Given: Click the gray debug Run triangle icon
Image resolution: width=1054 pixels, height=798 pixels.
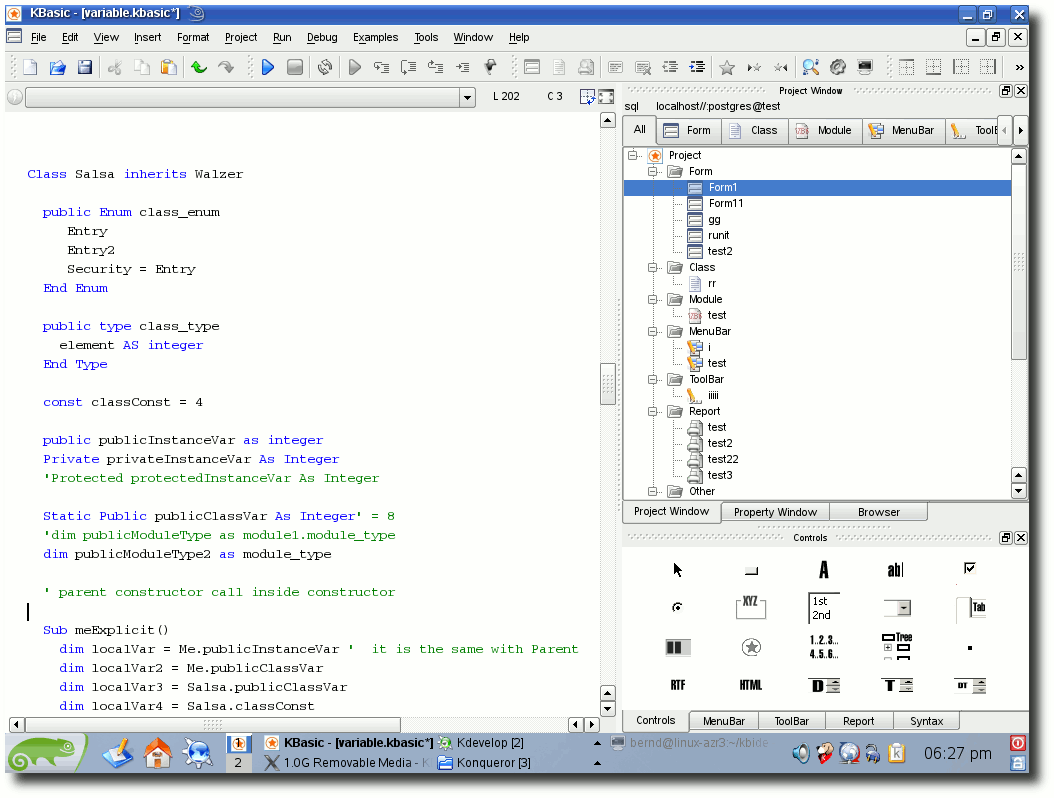Looking at the screenshot, I should [x=354, y=67].
